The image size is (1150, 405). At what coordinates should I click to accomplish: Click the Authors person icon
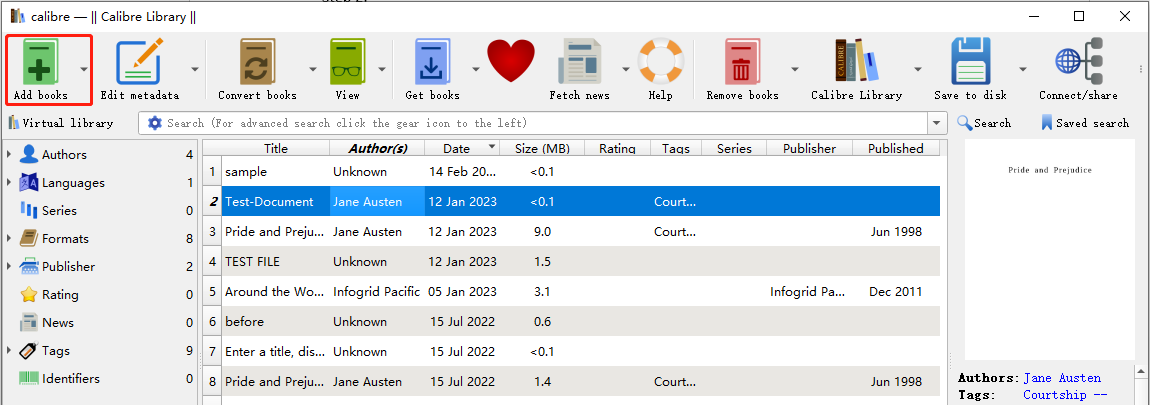(29, 154)
